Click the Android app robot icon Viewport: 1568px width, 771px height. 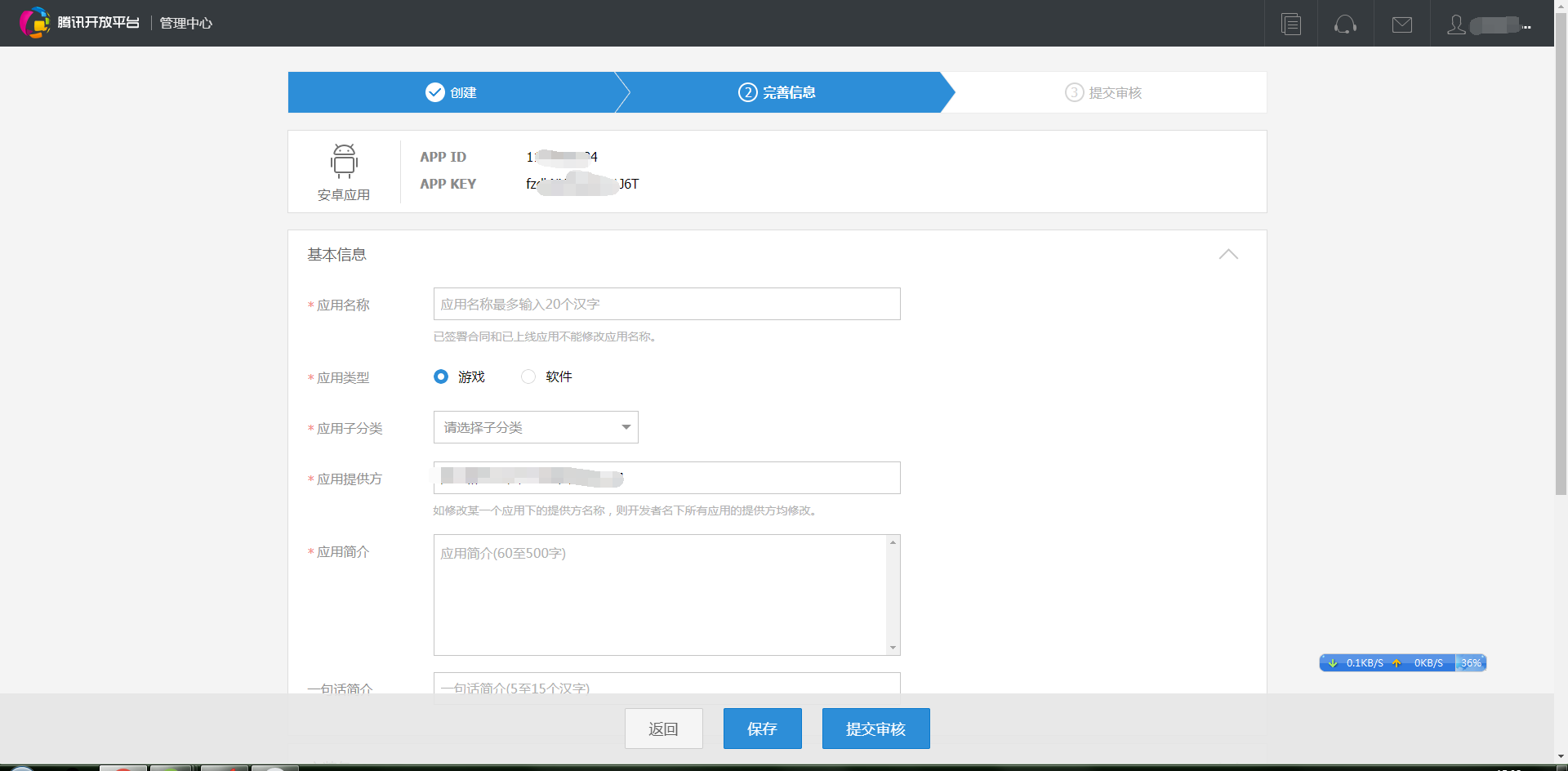[344, 161]
